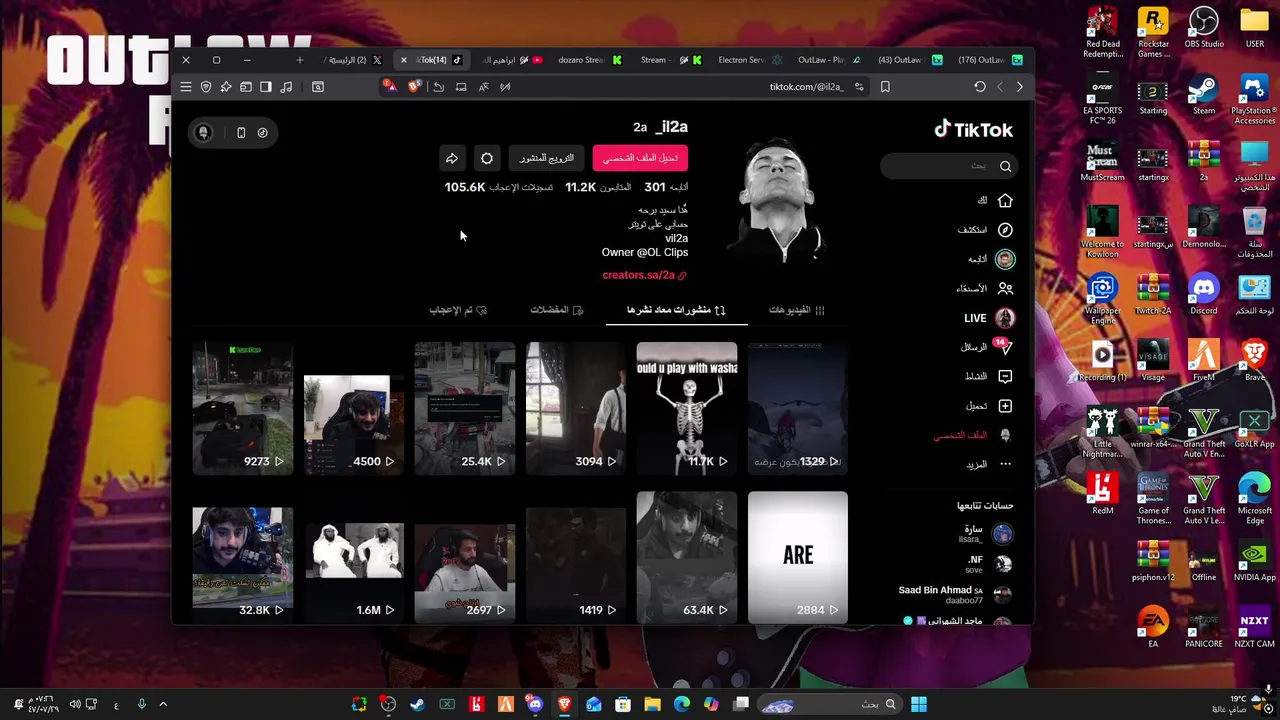Expand the system tray hidden icons chevron

point(163,705)
